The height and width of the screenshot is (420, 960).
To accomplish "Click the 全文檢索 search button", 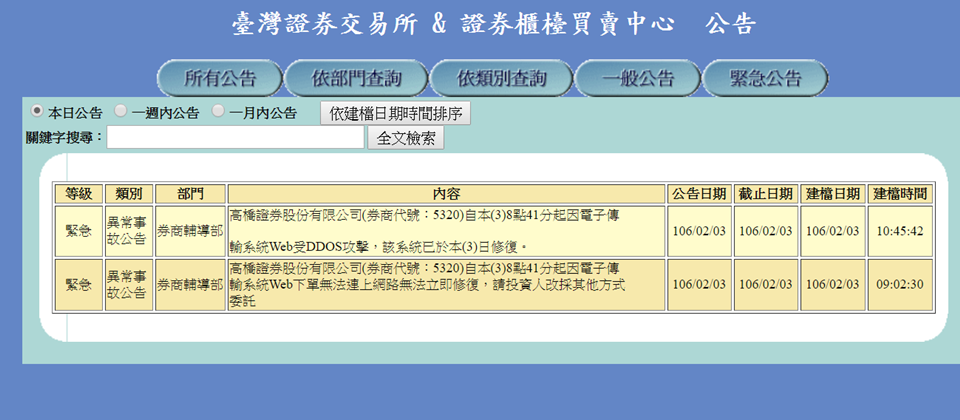I will click(x=405, y=138).
